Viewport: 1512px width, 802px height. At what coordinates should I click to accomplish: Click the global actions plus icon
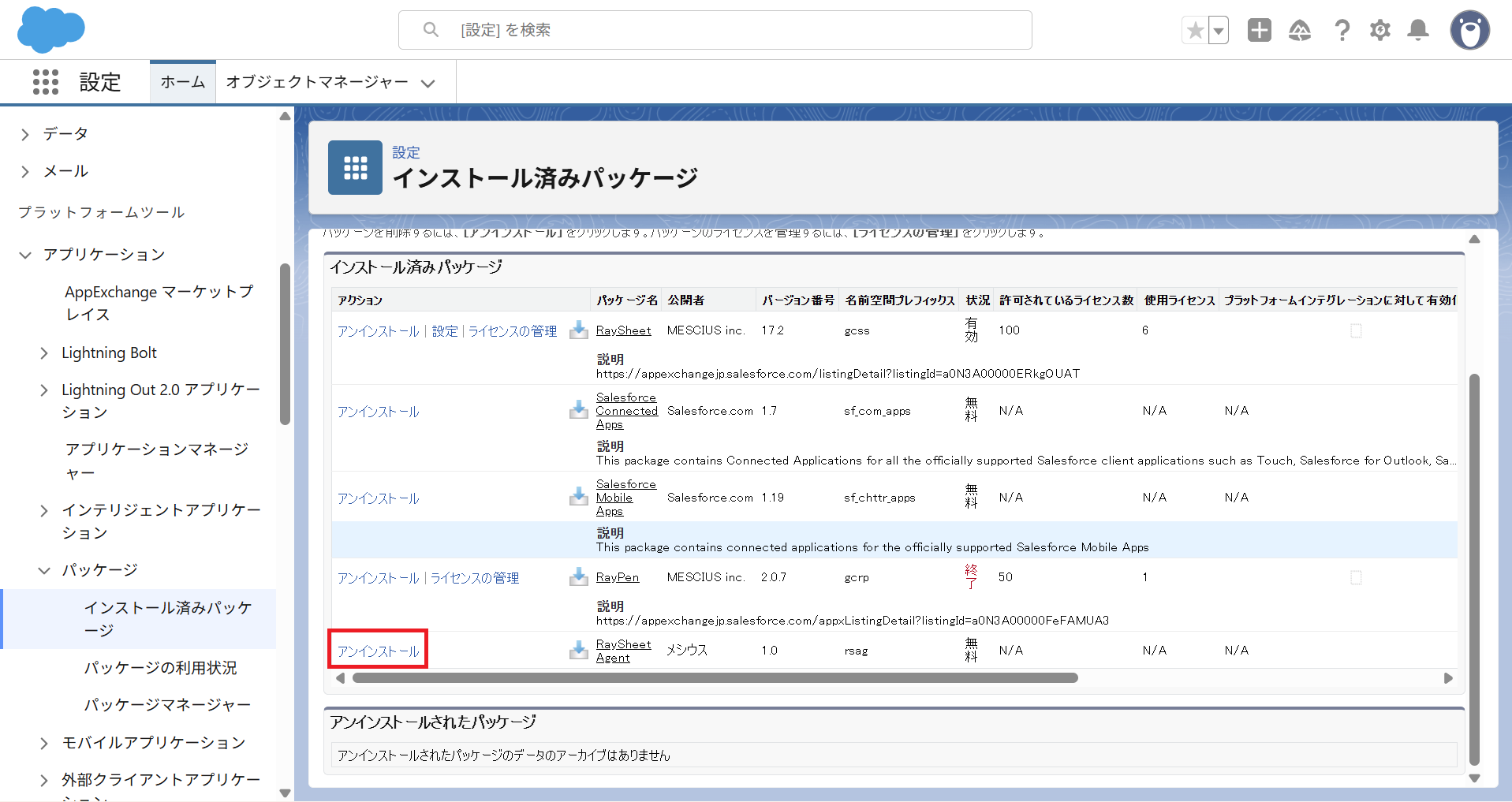tap(1259, 31)
